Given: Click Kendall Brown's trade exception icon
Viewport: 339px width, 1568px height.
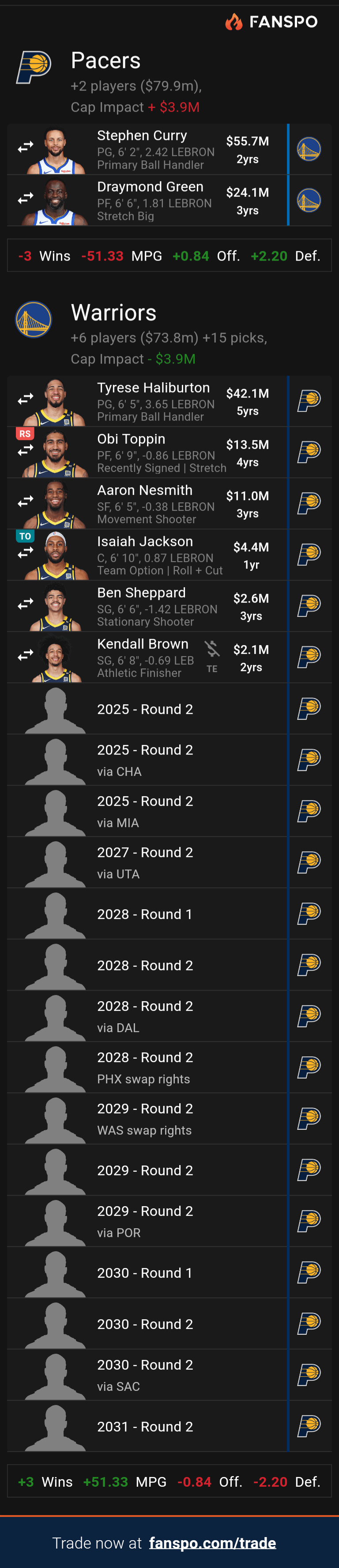Looking at the screenshot, I should [x=212, y=649].
